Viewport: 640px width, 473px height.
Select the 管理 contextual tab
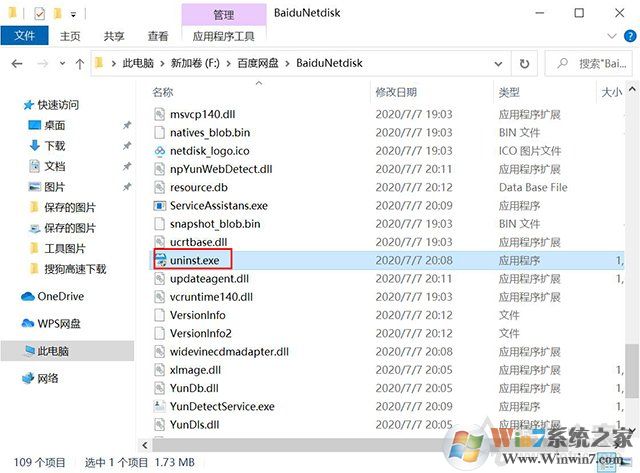point(224,15)
